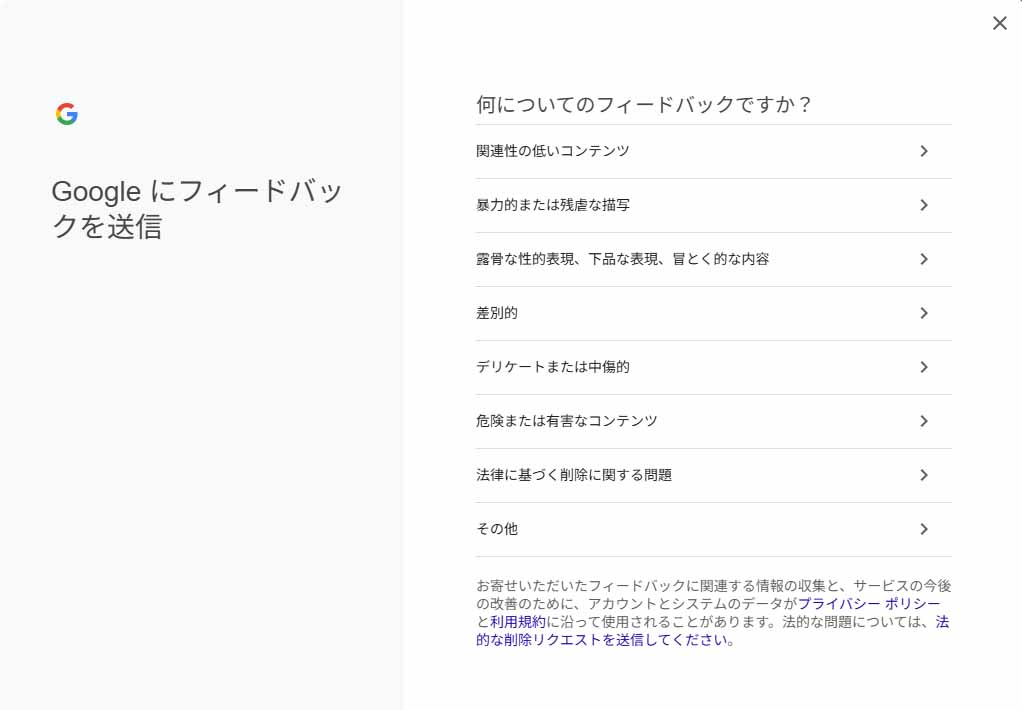Image resolution: width=1022 pixels, height=710 pixels.
Task: Expand chevron for 差別的 row
Action: point(924,314)
